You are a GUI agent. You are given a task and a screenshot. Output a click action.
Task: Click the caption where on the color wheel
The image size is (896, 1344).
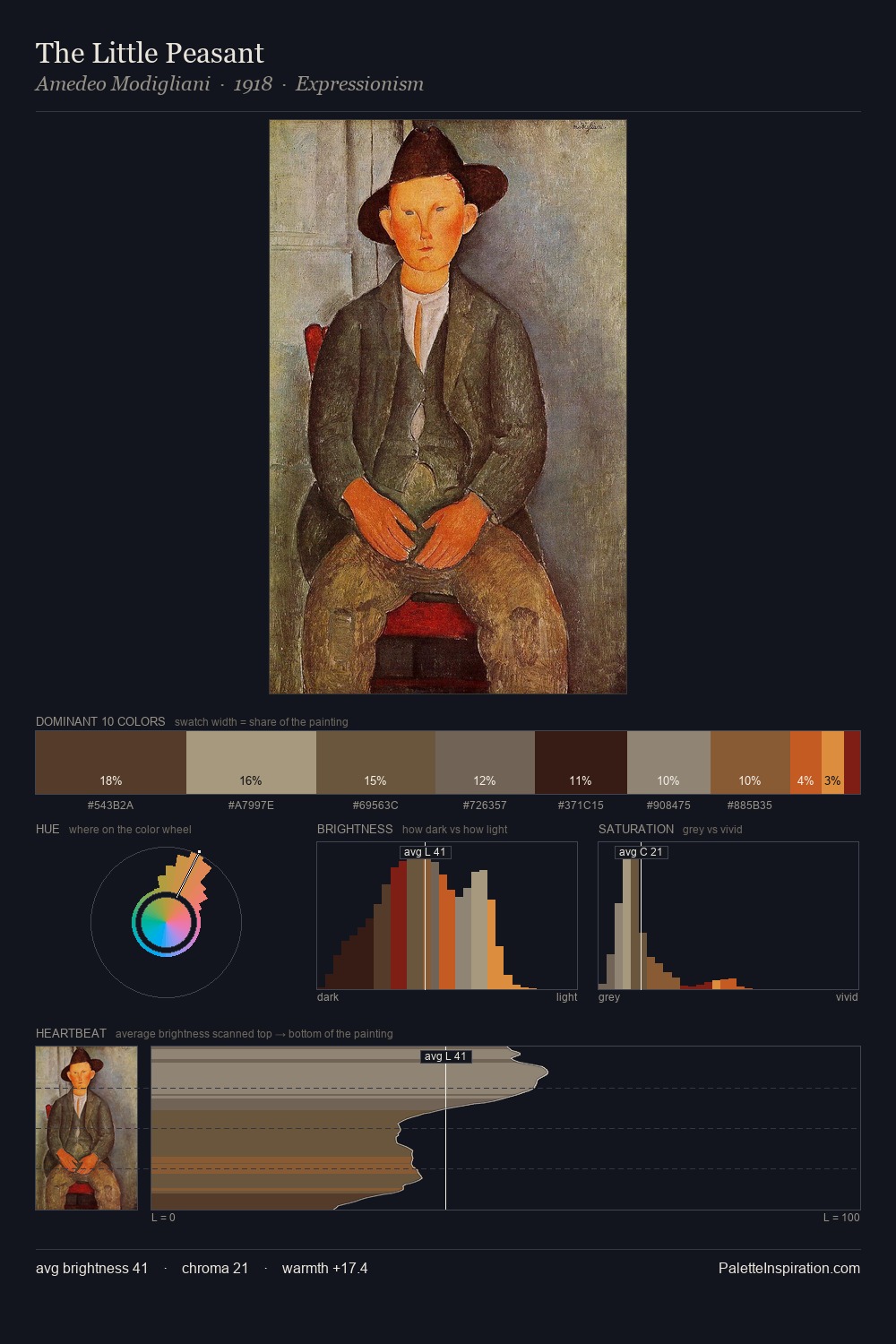(x=130, y=830)
